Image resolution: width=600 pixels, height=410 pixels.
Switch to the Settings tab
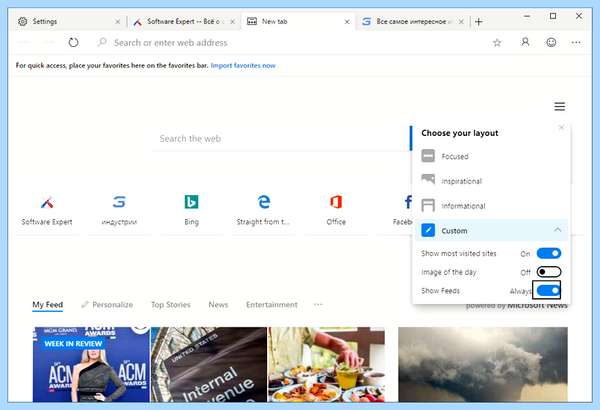67,21
